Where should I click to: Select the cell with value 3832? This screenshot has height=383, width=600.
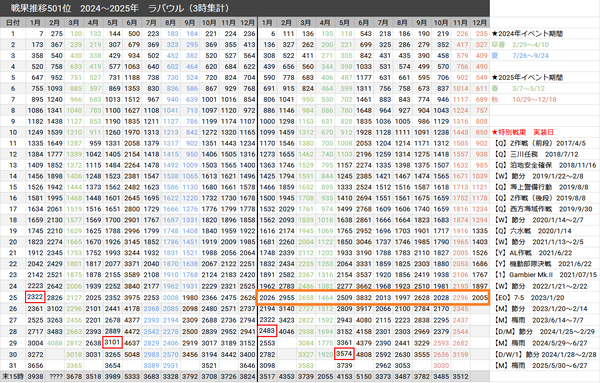[x=364, y=298]
